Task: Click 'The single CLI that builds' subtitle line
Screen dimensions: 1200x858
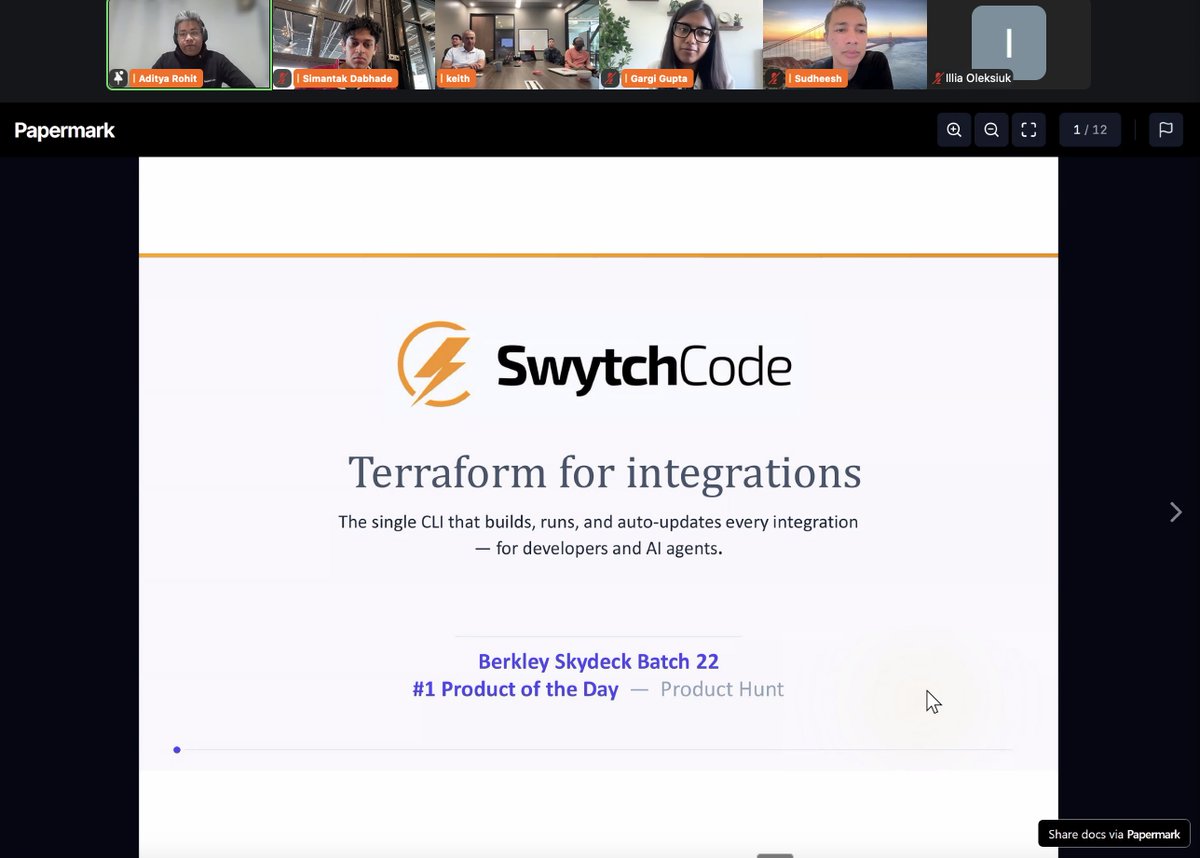Action: (598, 522)
